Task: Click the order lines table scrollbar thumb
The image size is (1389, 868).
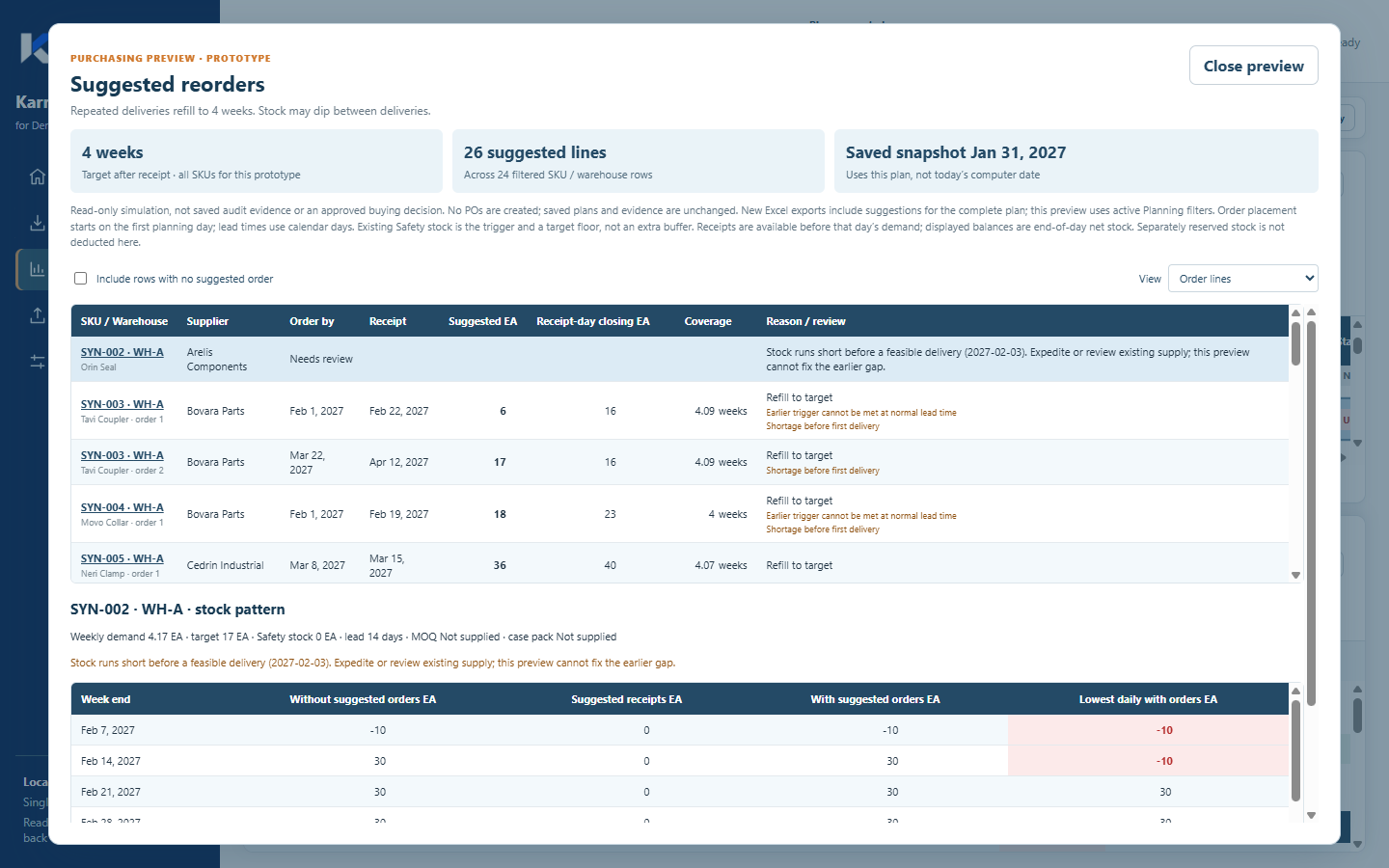Action: 1295,343
